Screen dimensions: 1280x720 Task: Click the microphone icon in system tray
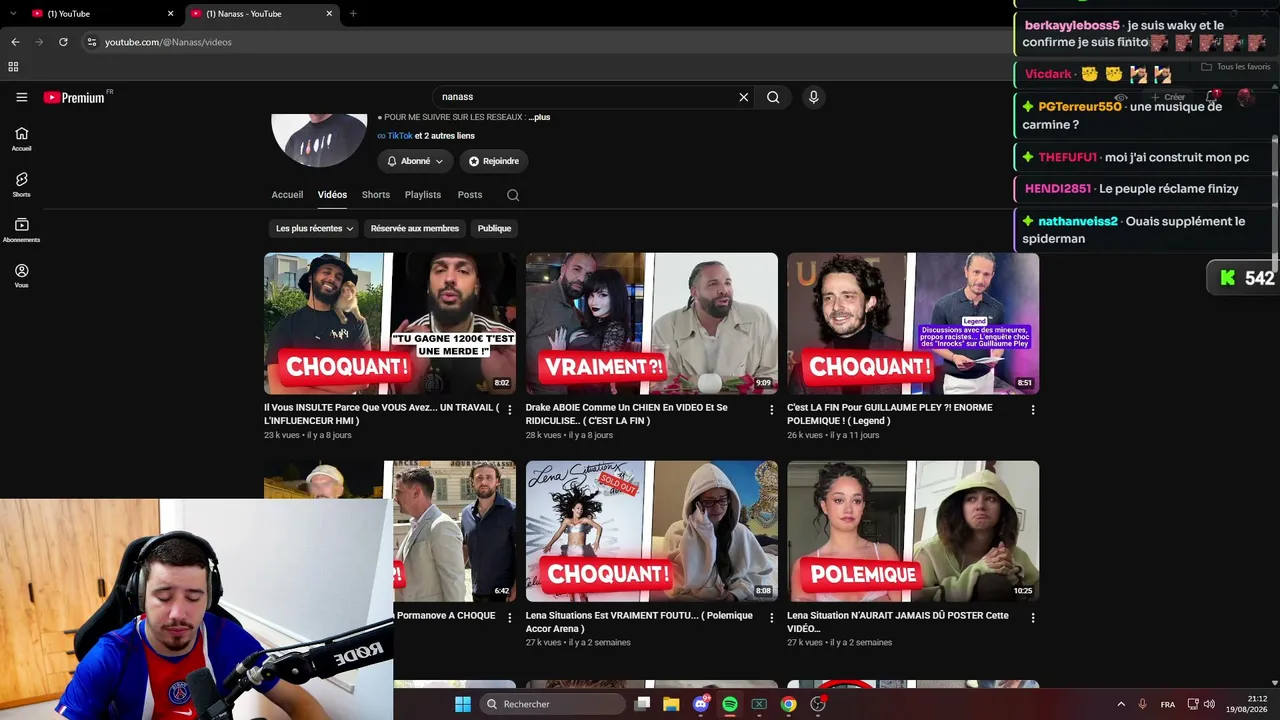pyautogui.click(x=1142, y=704)
